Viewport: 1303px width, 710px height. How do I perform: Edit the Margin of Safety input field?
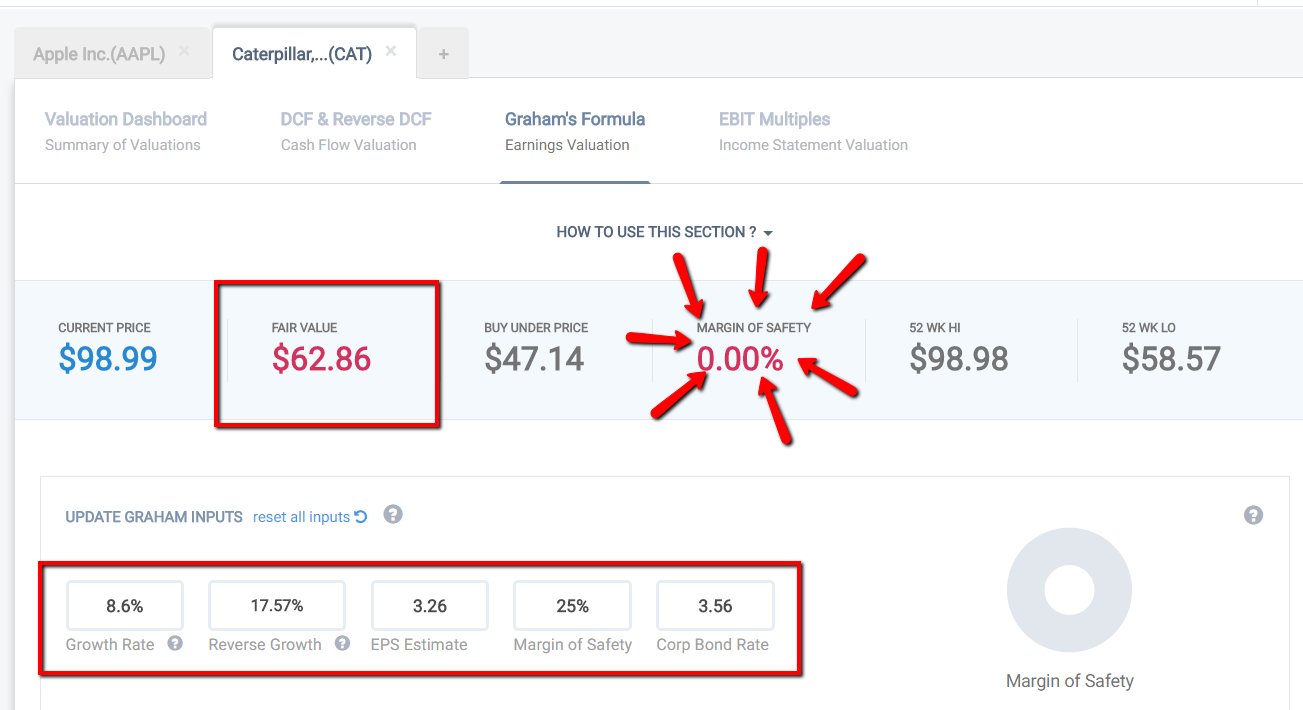pyautogui.click(x=573, y=606)
